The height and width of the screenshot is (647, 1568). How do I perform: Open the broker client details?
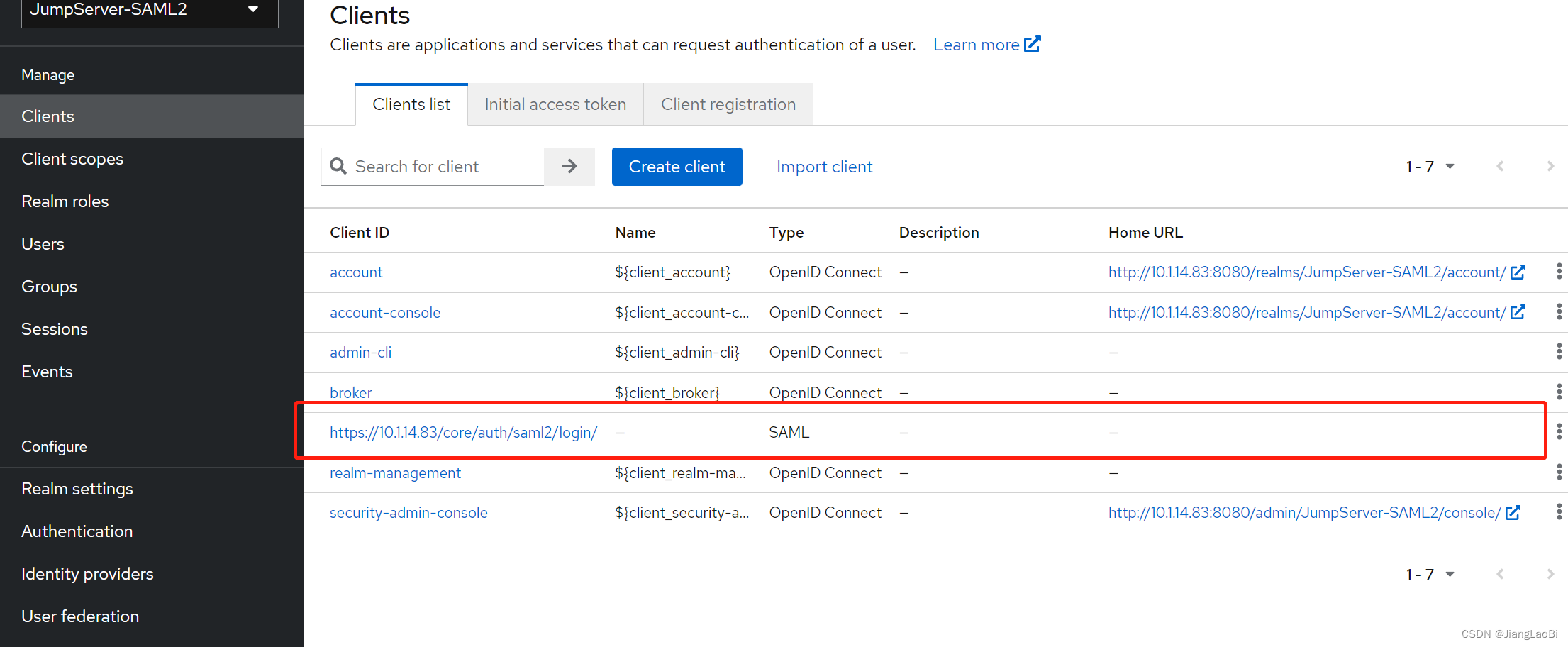(x=350, y=392)
